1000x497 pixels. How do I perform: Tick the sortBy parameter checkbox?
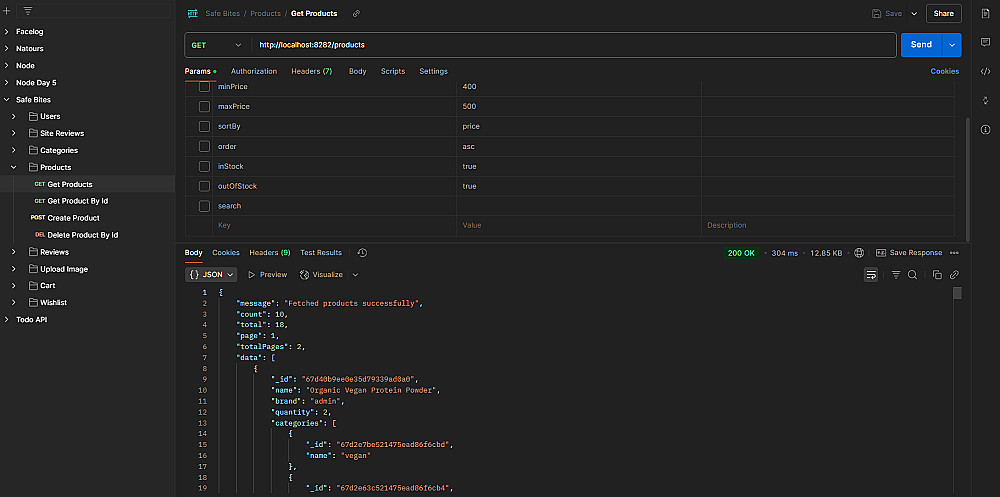coord(204,127)
